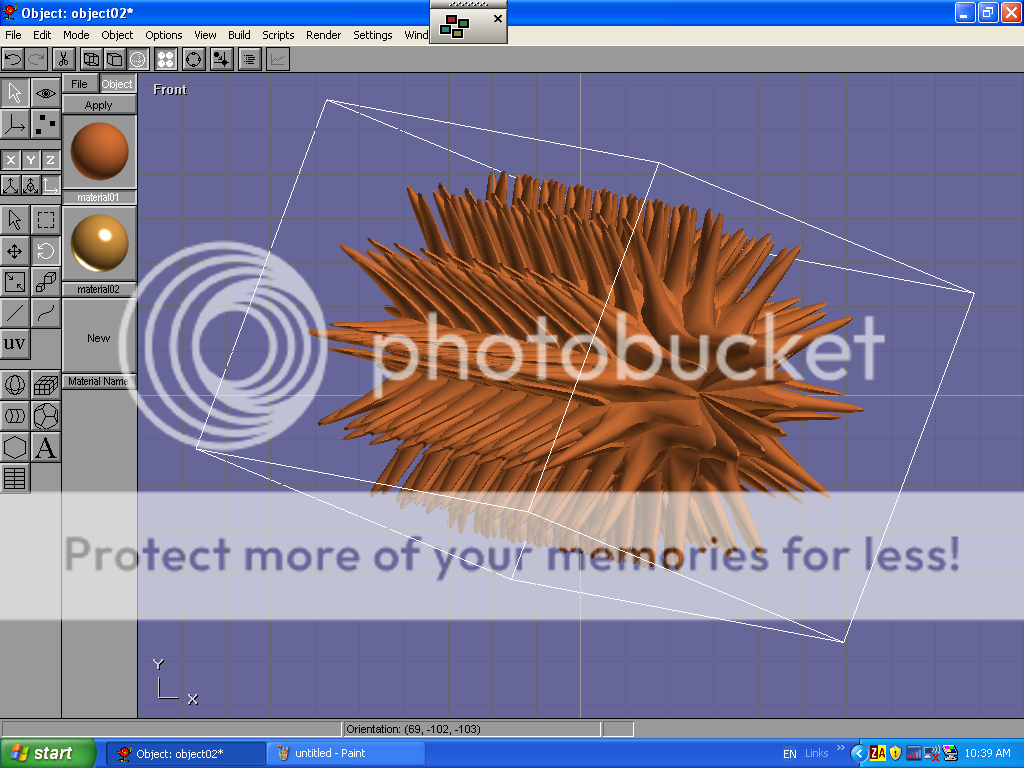Add a cube mesh primitive
This screenshot has width=1024, height=768.
[46, 385]
